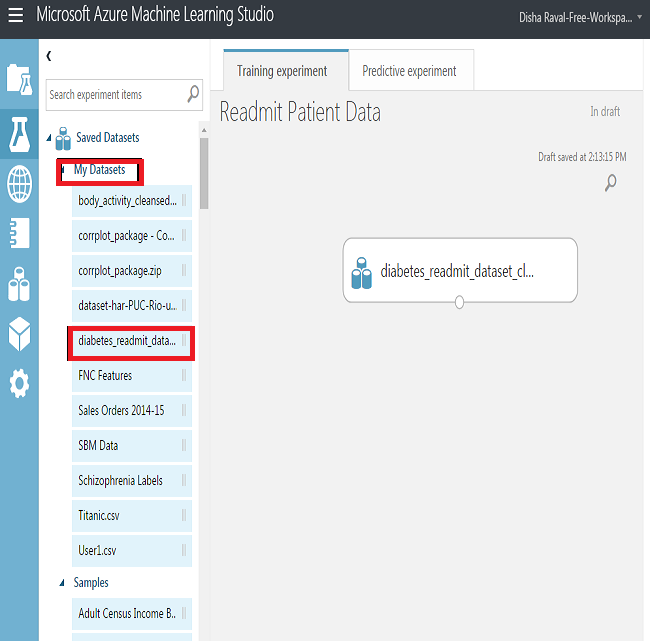Open the Settings gear icon
This screenshot has width=650, height=641.
point(19,382)
